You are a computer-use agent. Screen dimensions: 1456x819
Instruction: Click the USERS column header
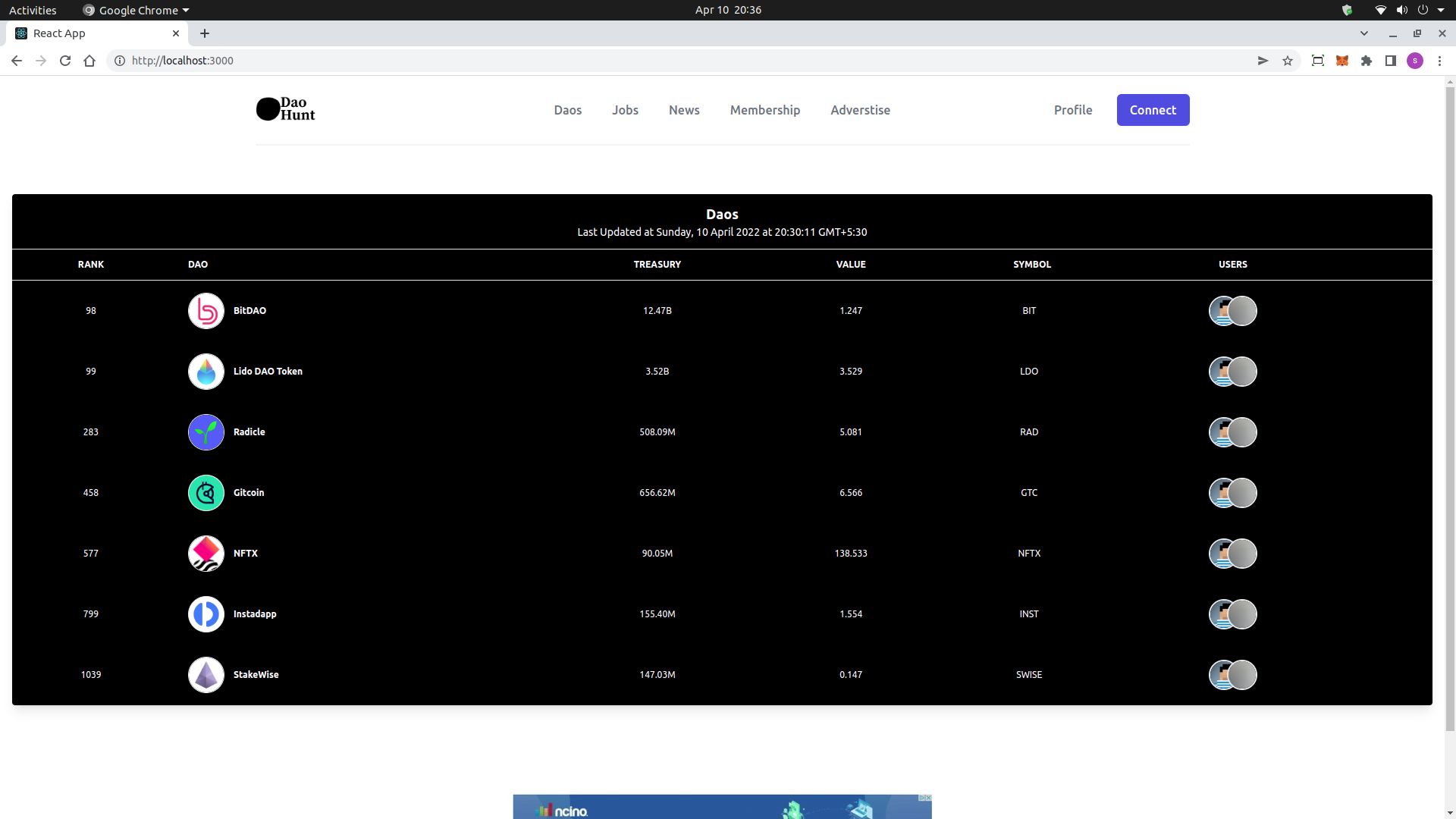1233,265
